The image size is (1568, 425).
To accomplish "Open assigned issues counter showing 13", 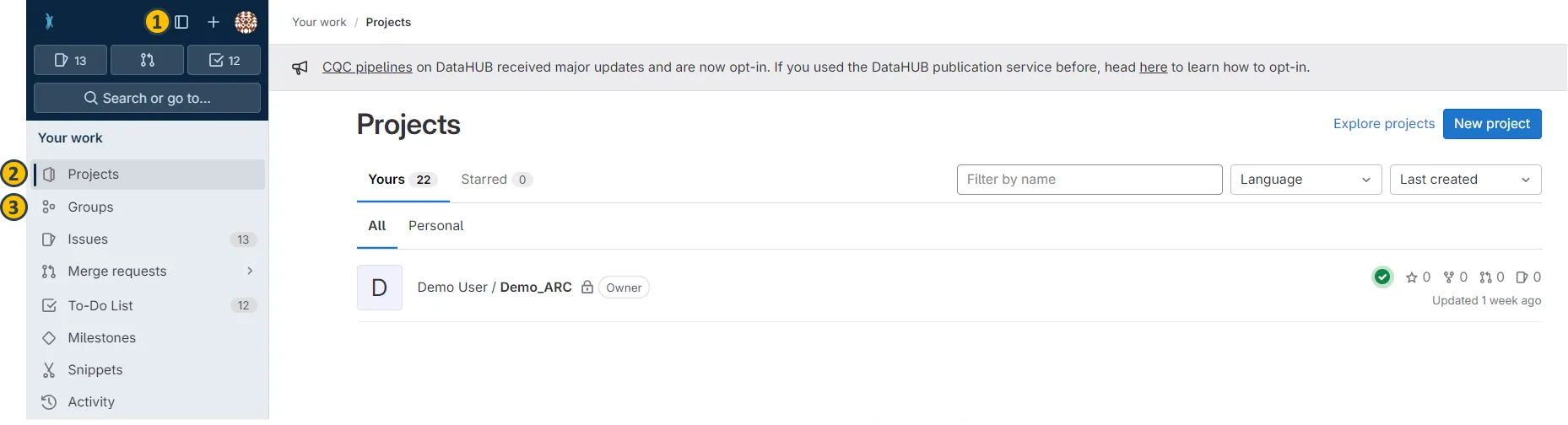I will click(70, 60).
